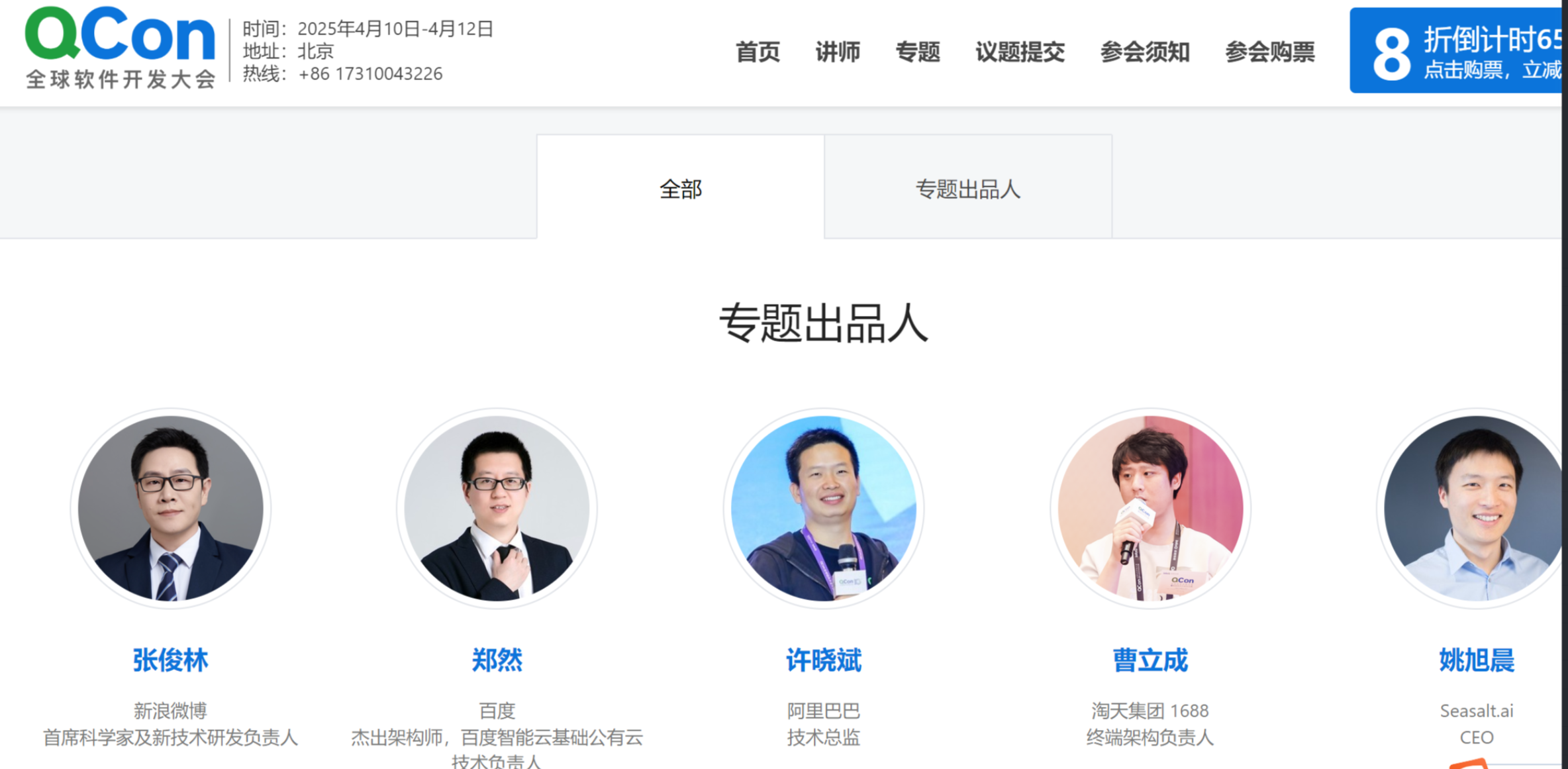The image size is (1568, 769).
Task: Open 姚旭晨's profile photo
Action: point(1473,508)
